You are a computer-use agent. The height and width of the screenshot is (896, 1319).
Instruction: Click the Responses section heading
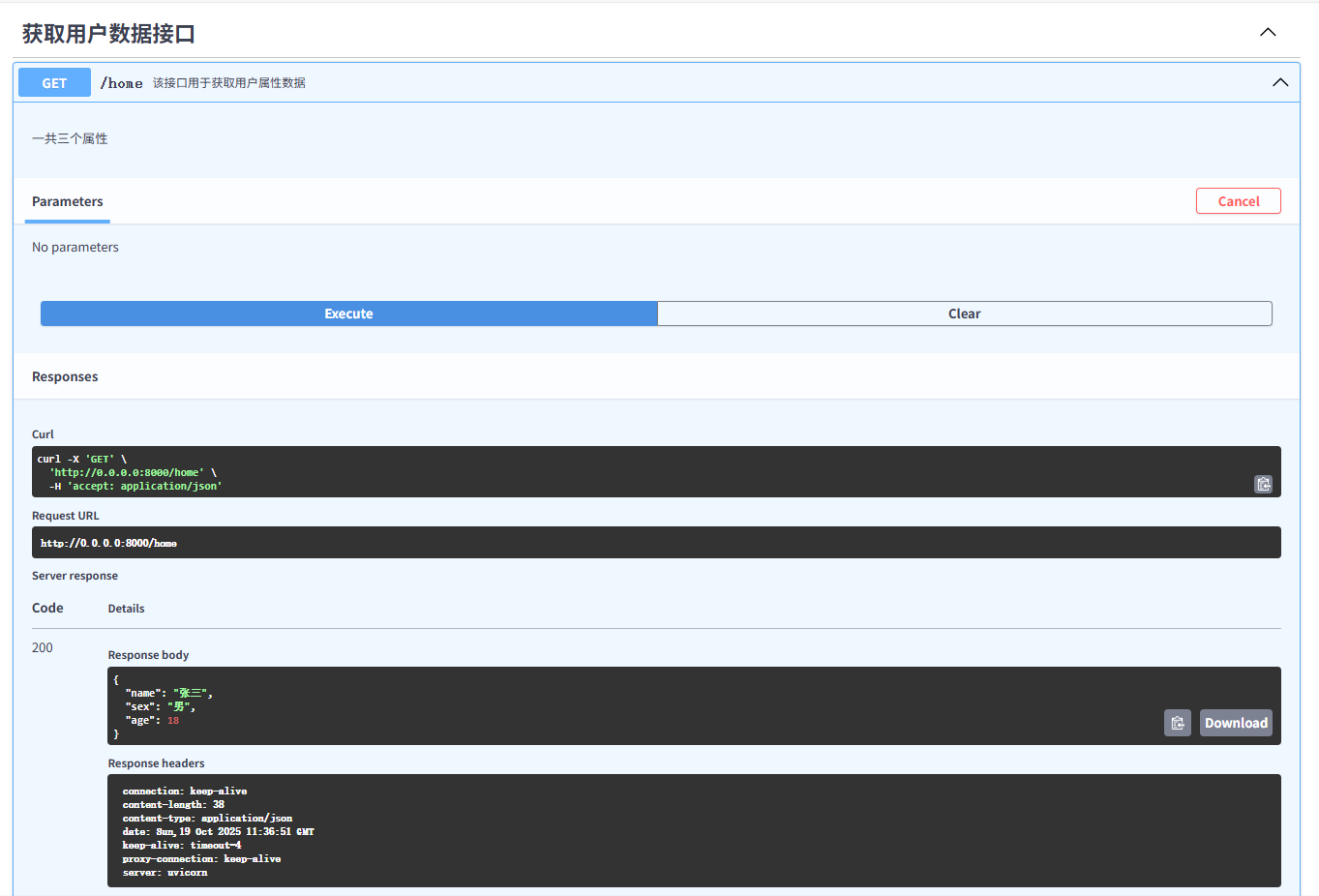65,376
